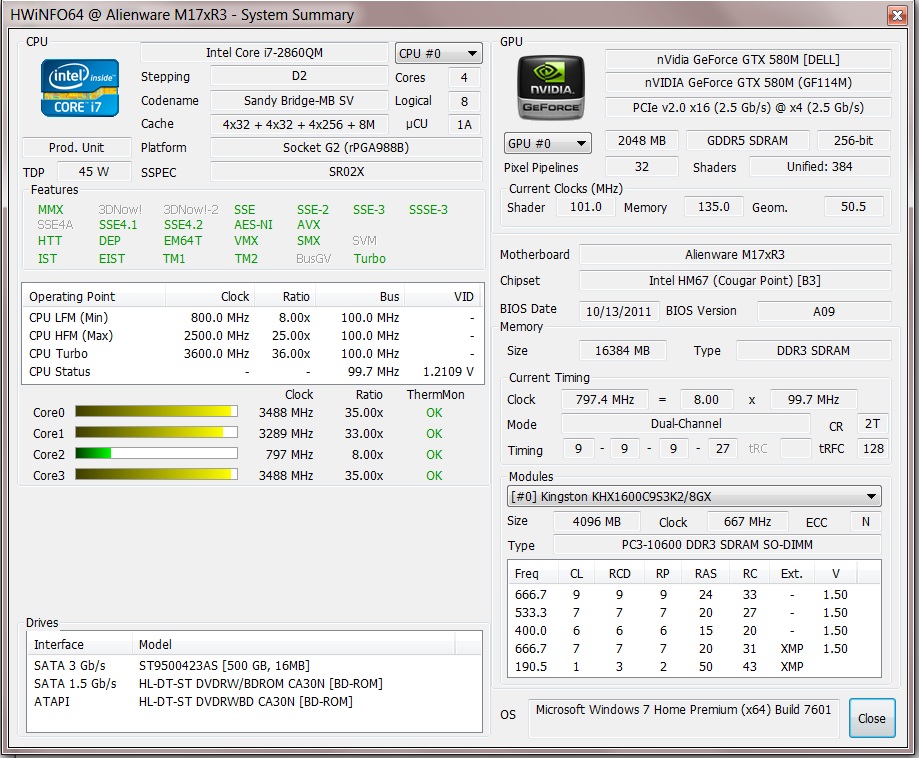Click the RAS column header
Image resolution: width=919 pixels, height=758 pixels.
click(x=706, y=573)
